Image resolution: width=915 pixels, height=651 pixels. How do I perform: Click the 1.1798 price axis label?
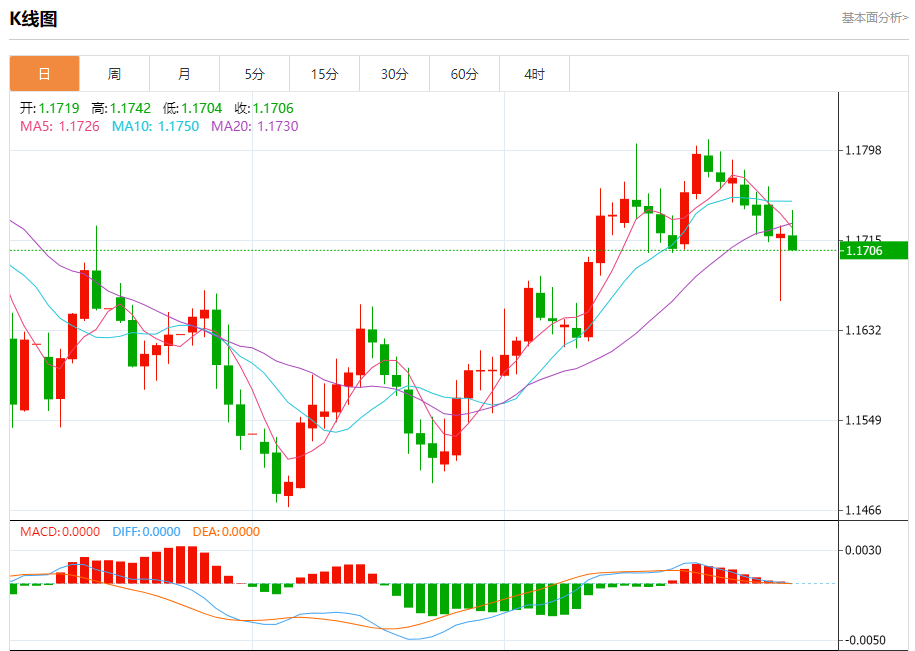(x=862, y=150)
